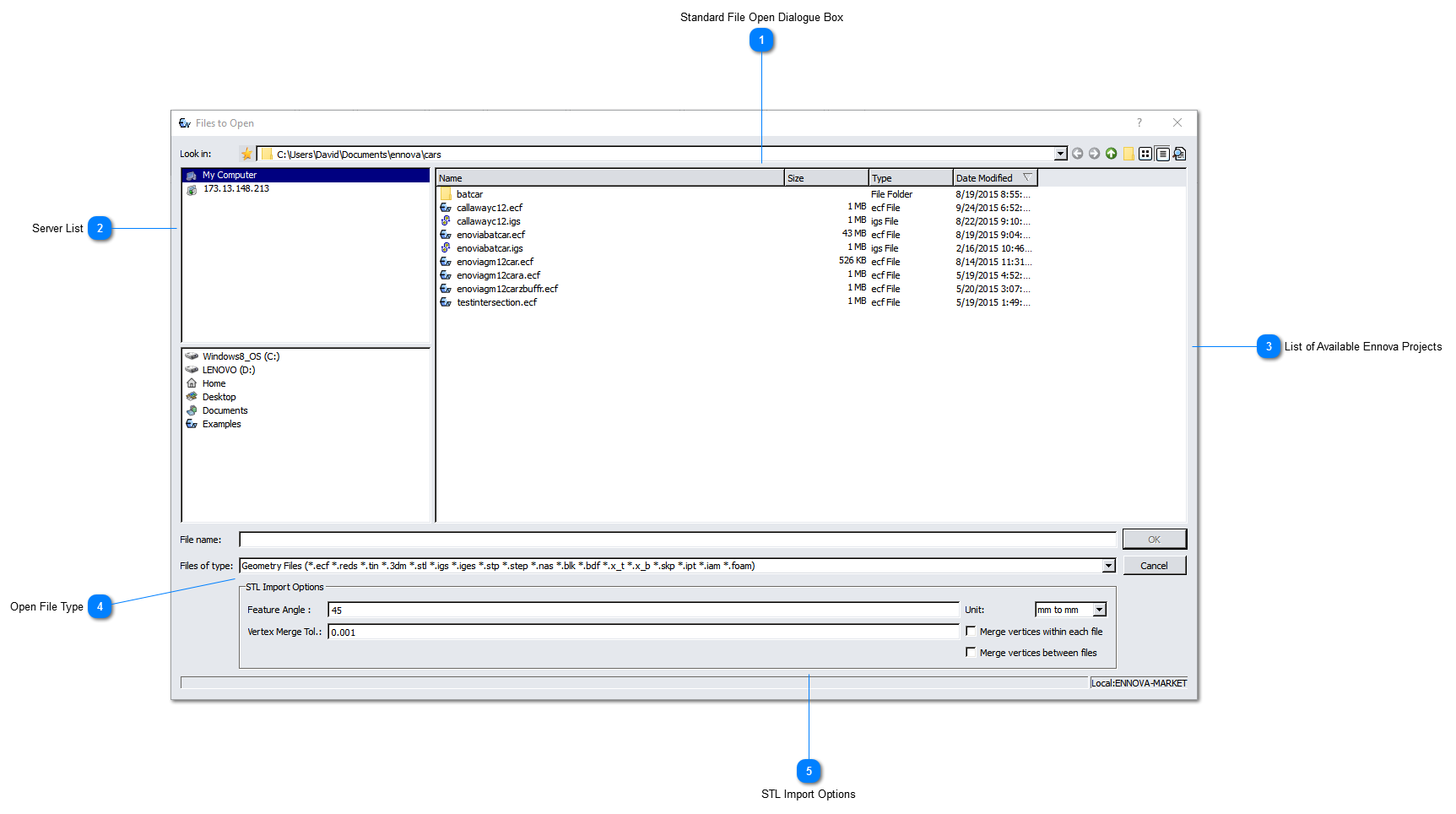The width and height of the screenshot is (1456, 814).
Task: Navigate up one directory level
Action: coord(1112,154)
